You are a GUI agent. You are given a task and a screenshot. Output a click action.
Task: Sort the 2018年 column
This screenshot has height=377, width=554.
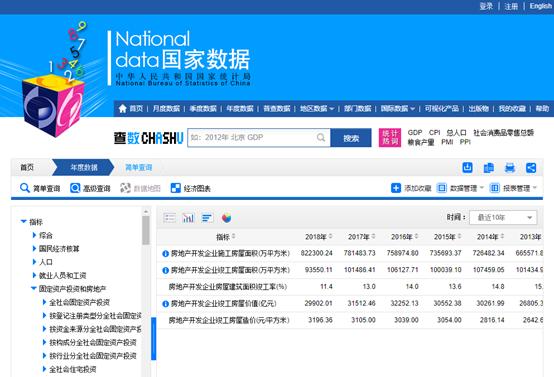tap(331, 236)
